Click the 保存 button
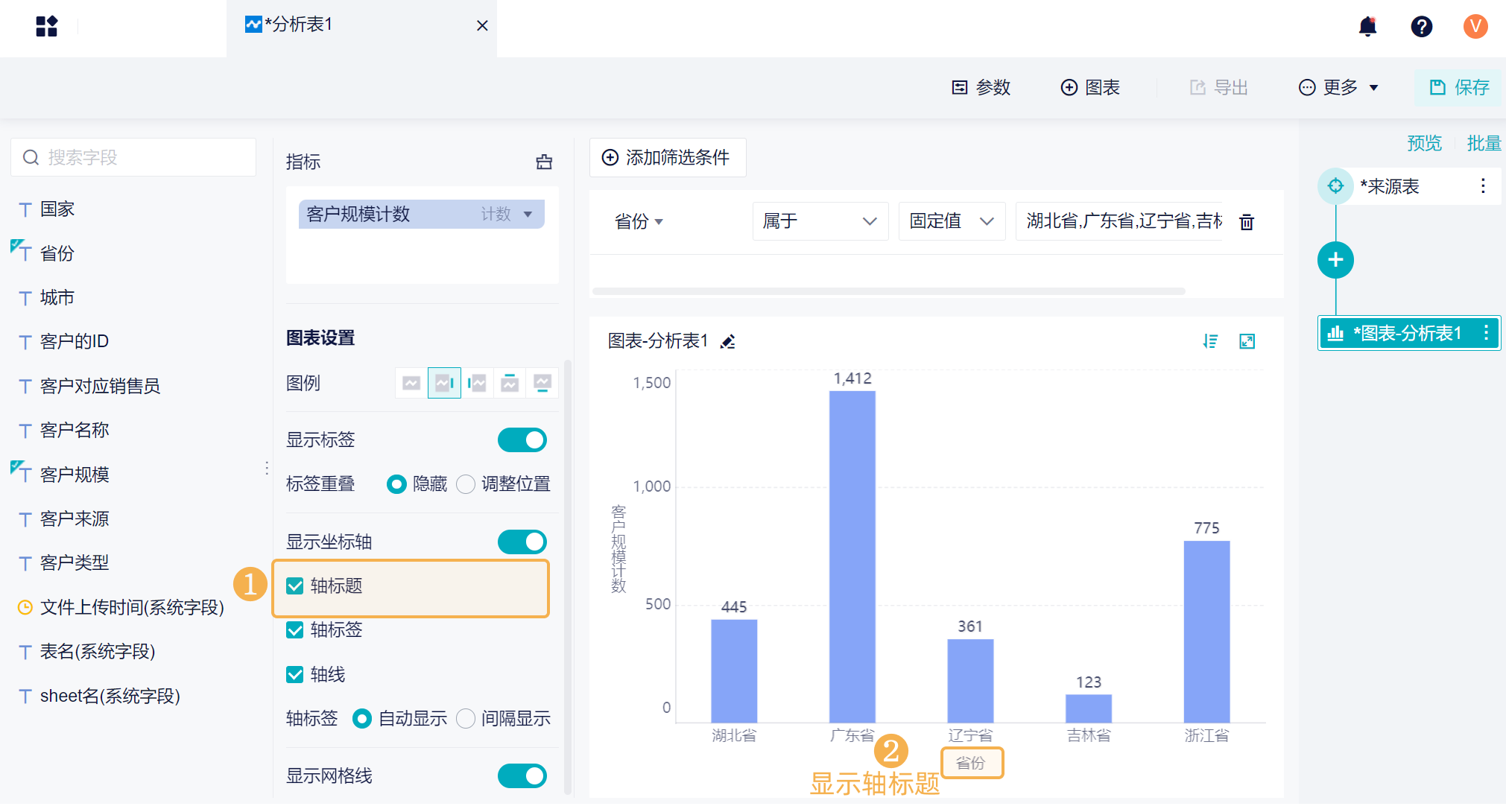The width and height of the screenshot is (1506, 812). click(1459, 88)
